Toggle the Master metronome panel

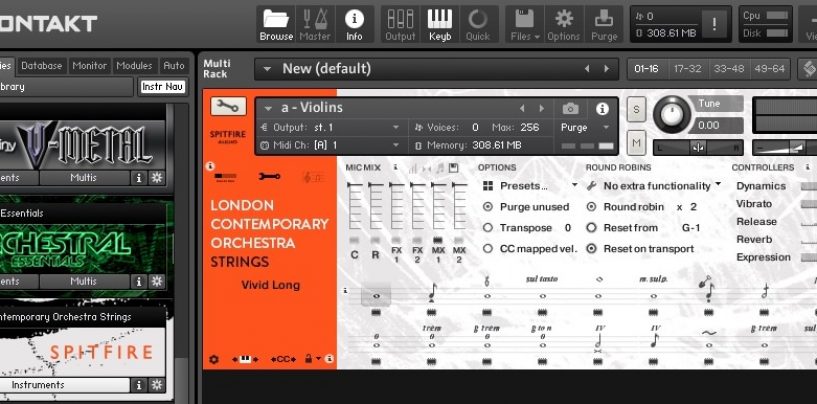(x=315, y=25)
